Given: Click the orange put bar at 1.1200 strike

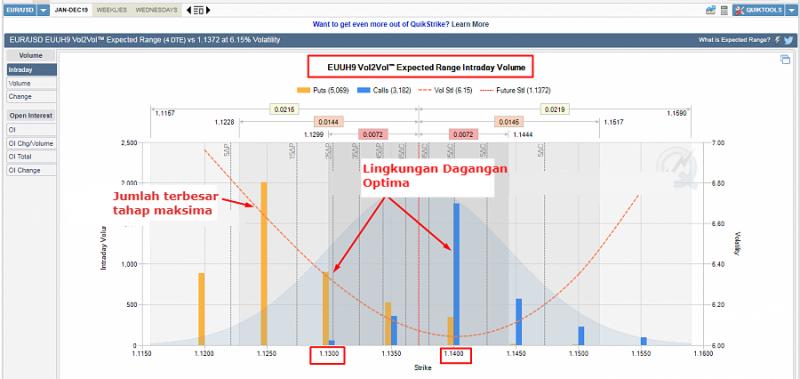Looking at the screenshot, I should pyautogui.click(x=202, y=309).
